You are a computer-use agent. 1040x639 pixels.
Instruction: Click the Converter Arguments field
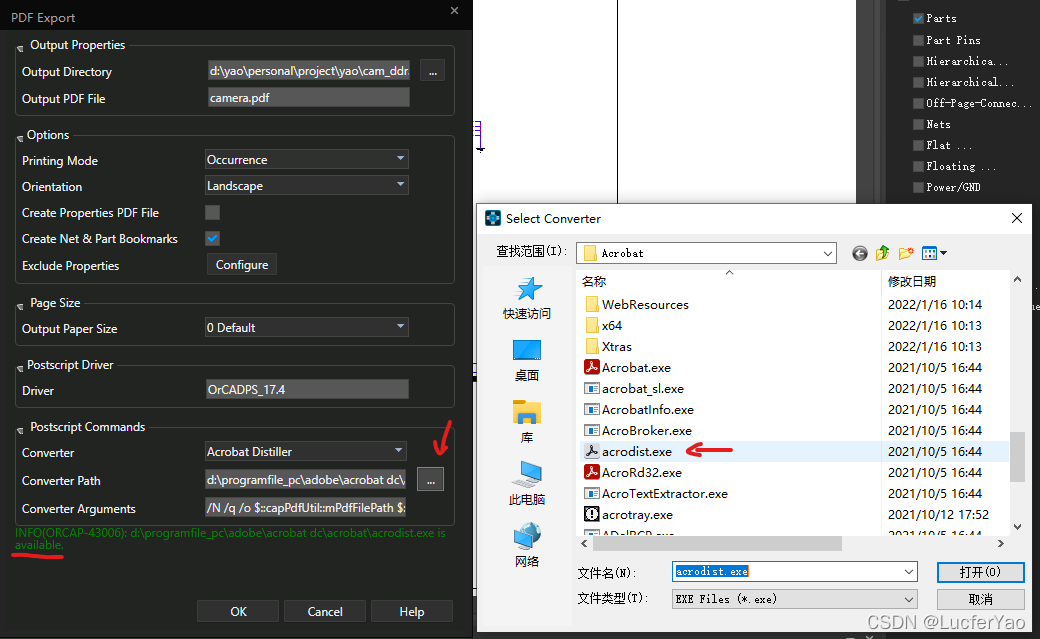[306, 508]
